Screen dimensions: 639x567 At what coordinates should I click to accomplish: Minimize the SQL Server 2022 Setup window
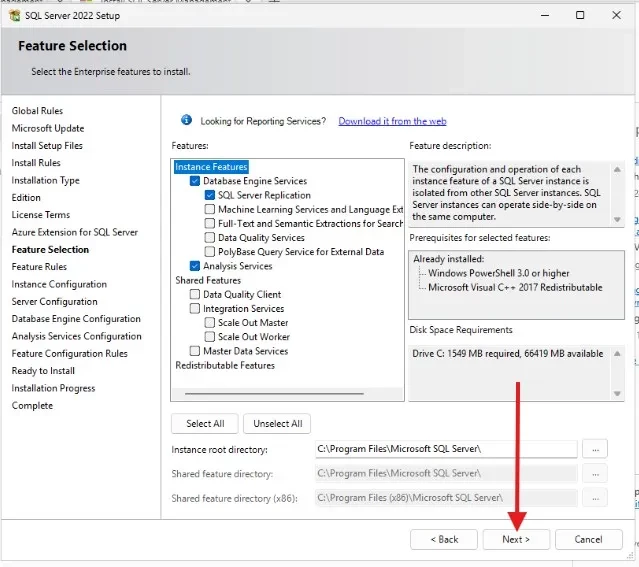click(545, 15)
